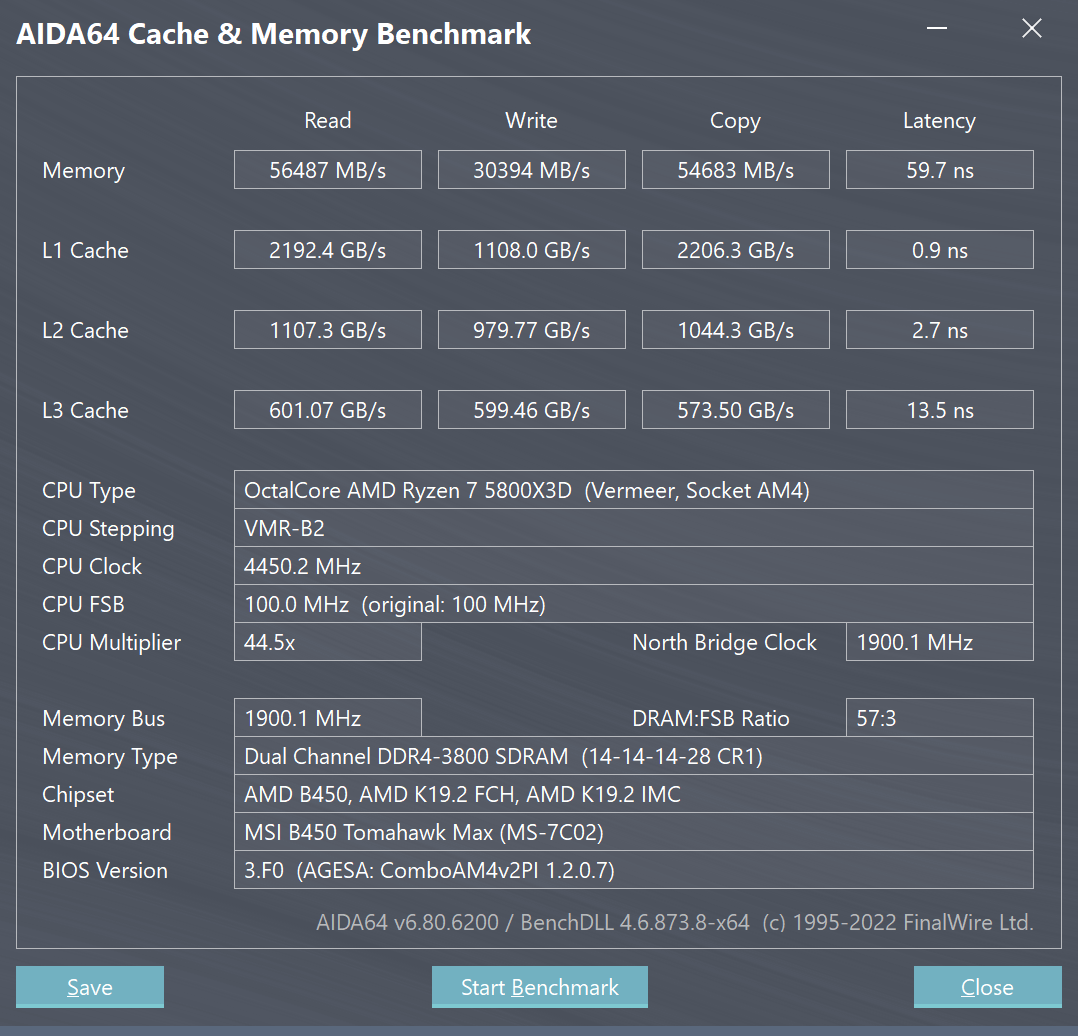Click L2 Cache read value 1107.3 GB/s
The height and width of the screenshot is (1036, 1078).
(327, 330)
